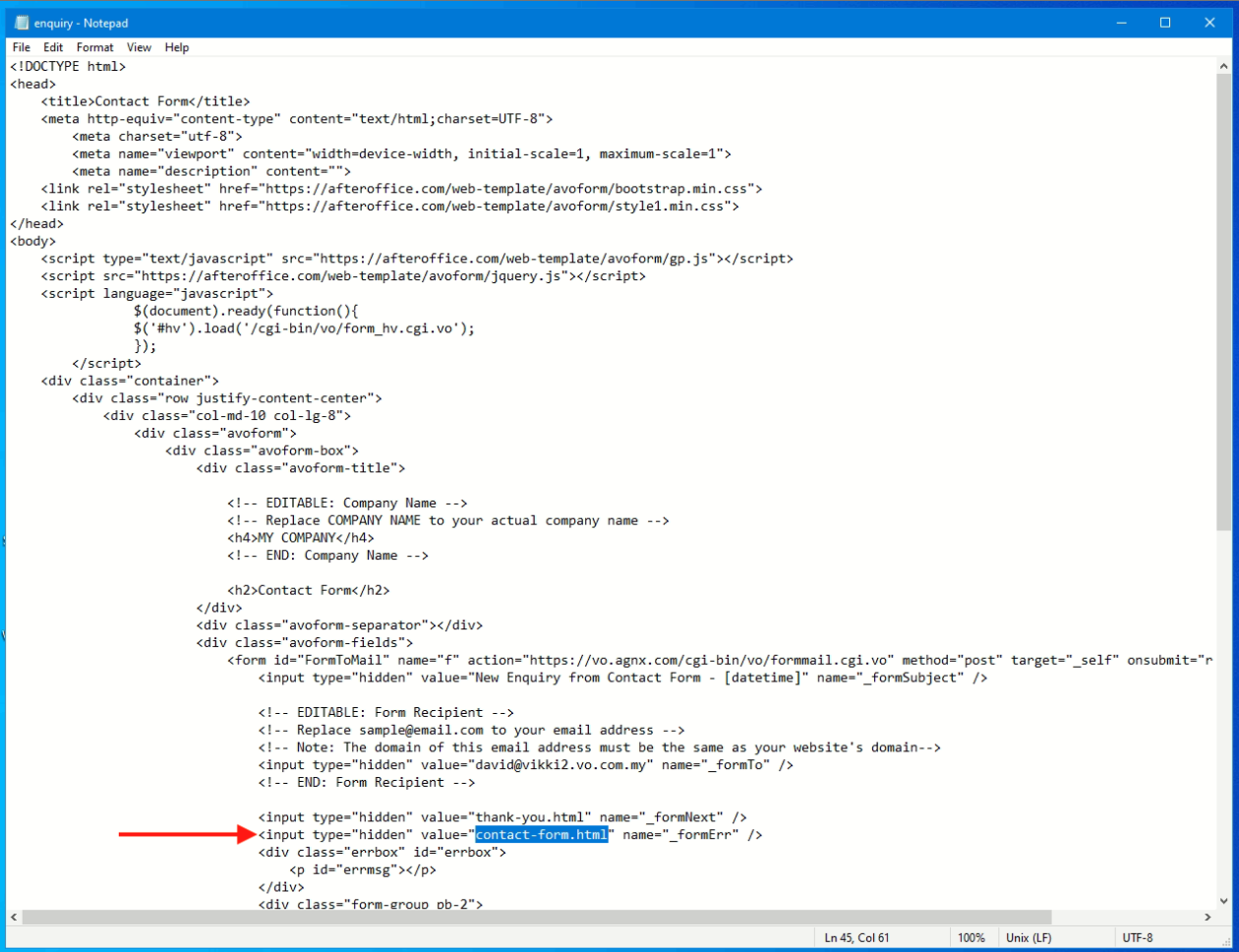Open the View menu

point(139,47)
